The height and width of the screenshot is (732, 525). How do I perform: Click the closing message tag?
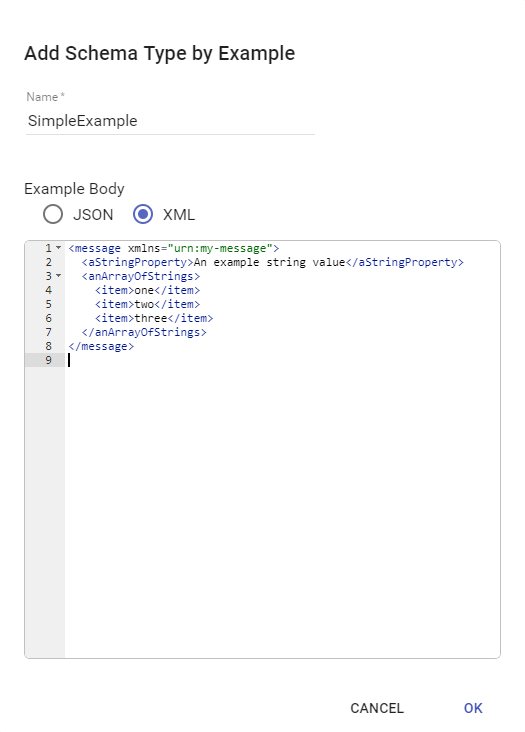[101, 346]
